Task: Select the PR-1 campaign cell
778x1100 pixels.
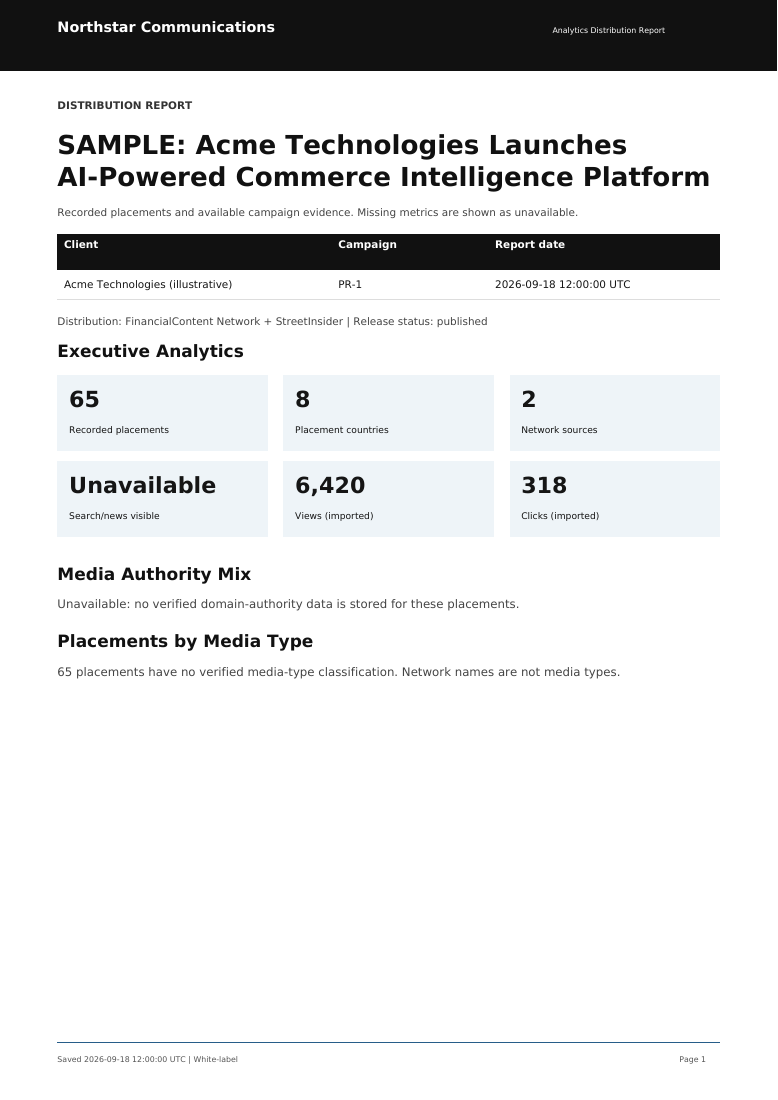Action: tap(350, 284)
